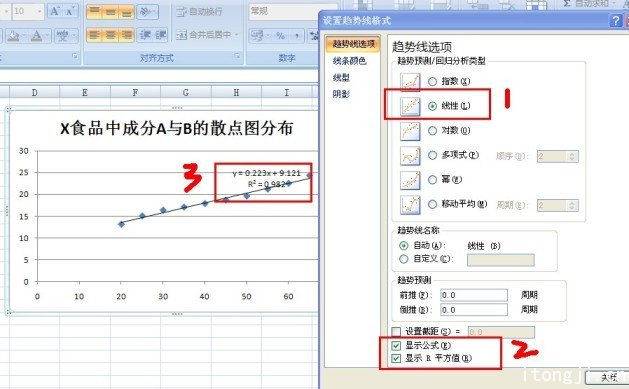This screenshot has width=629, height=389.
Task: Open the font color dropdown arrow
Action: (48, 36)
